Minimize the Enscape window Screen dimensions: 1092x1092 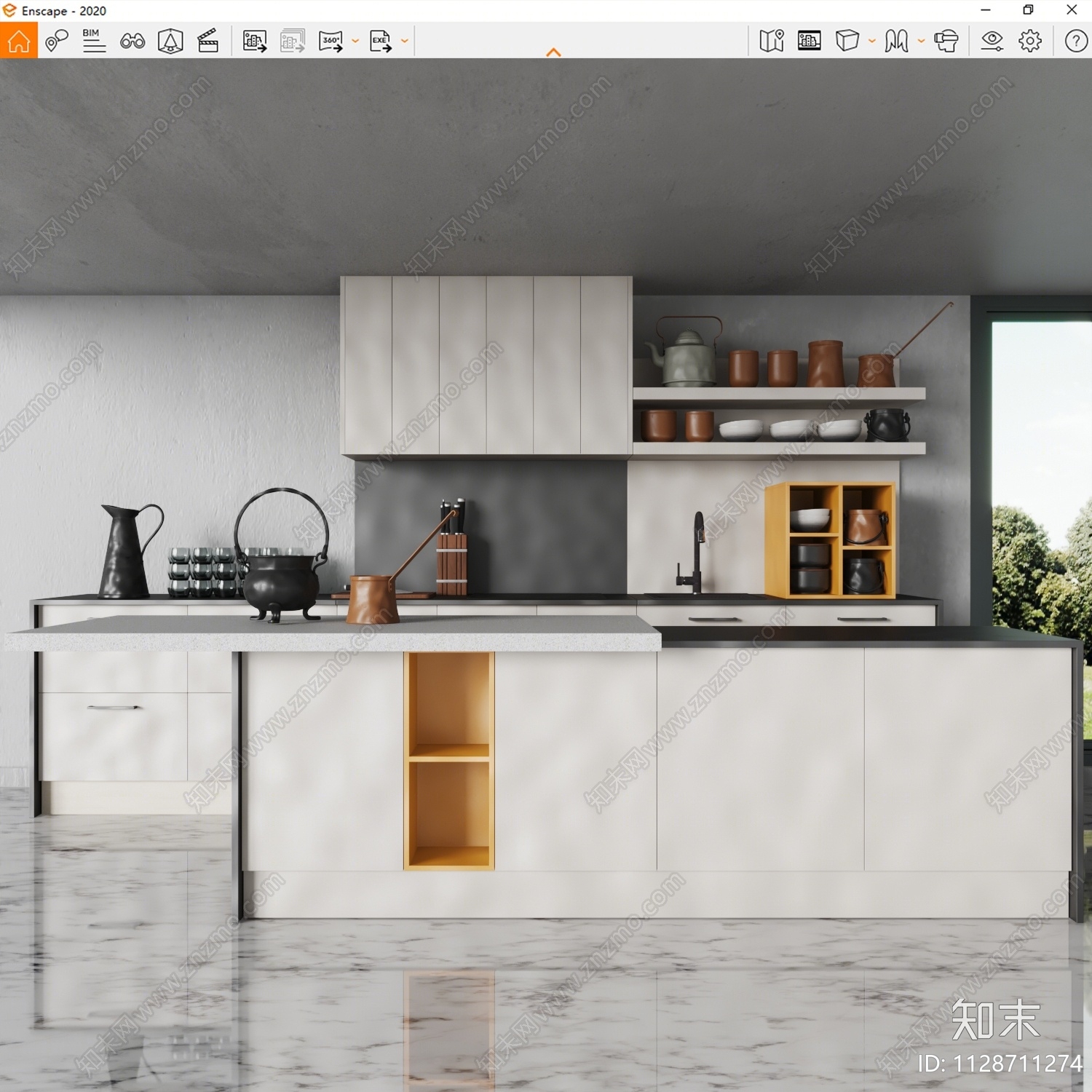[986, 10]
